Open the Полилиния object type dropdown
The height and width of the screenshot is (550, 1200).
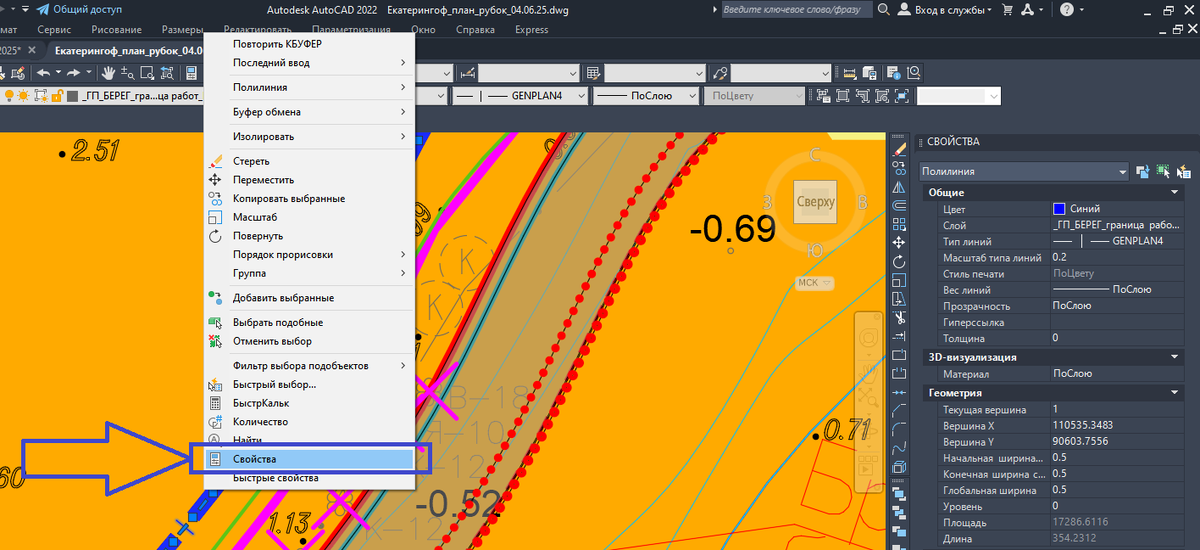1024,171
